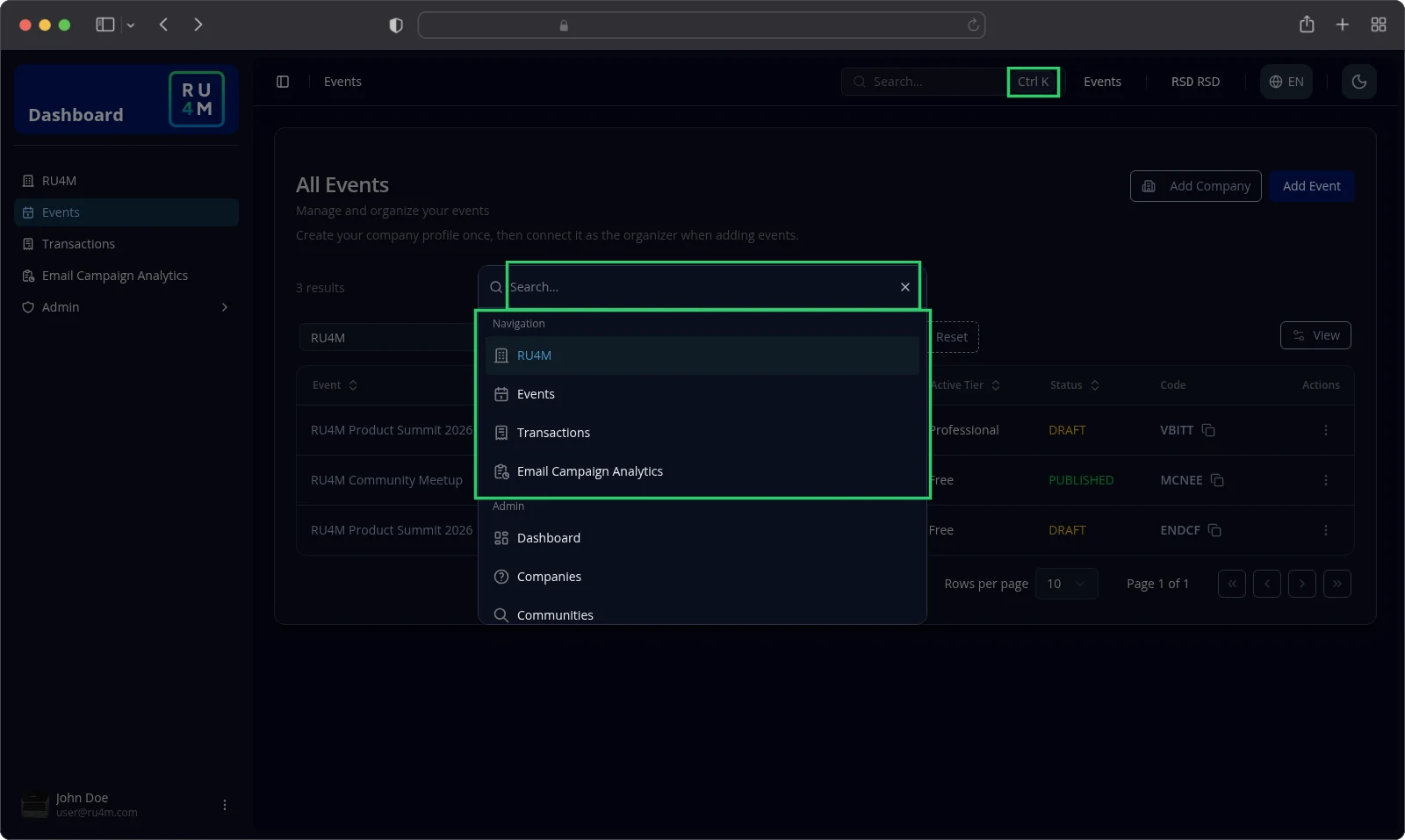Close the command palette with X
Viewport: 1405px width, 840px height.
[905, 287]
